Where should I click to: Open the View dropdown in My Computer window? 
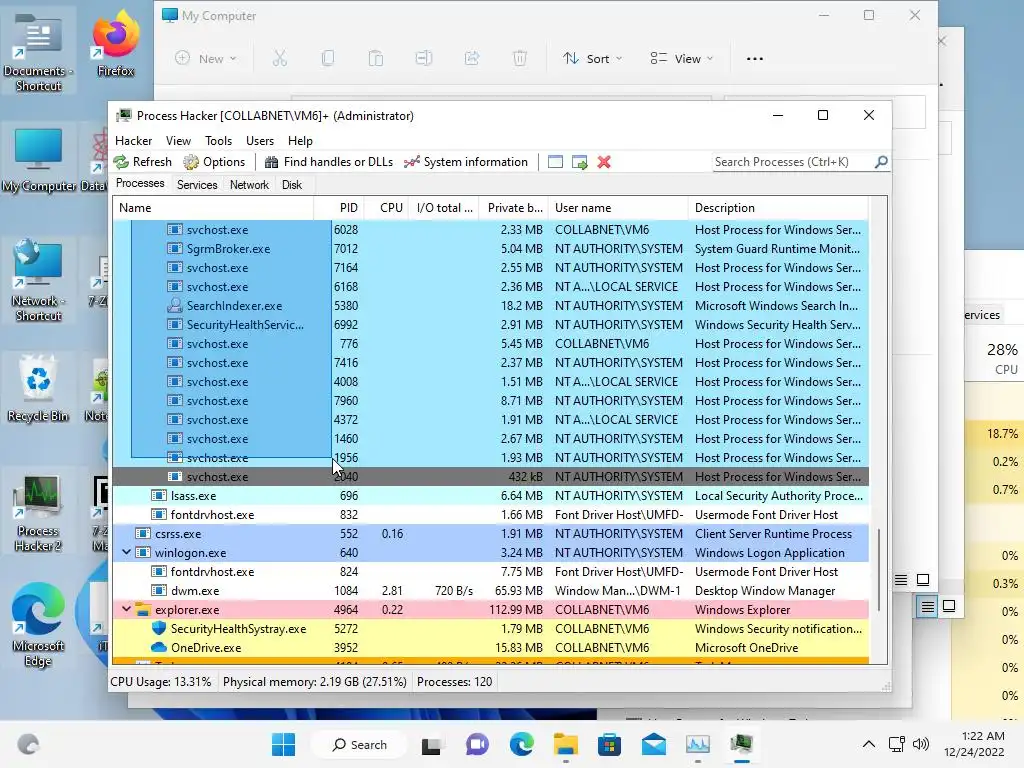point(681,59)
